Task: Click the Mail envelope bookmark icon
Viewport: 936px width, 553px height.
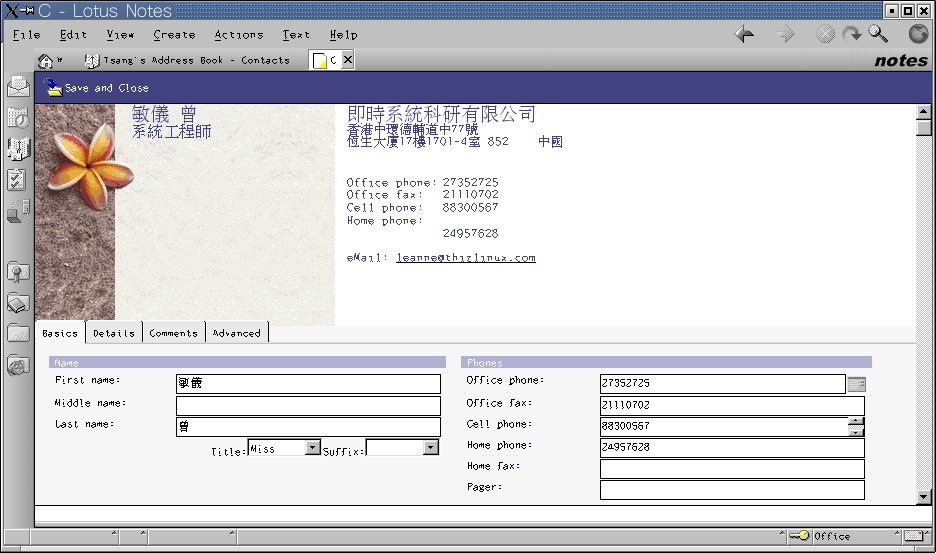Action: coord(18,87)
